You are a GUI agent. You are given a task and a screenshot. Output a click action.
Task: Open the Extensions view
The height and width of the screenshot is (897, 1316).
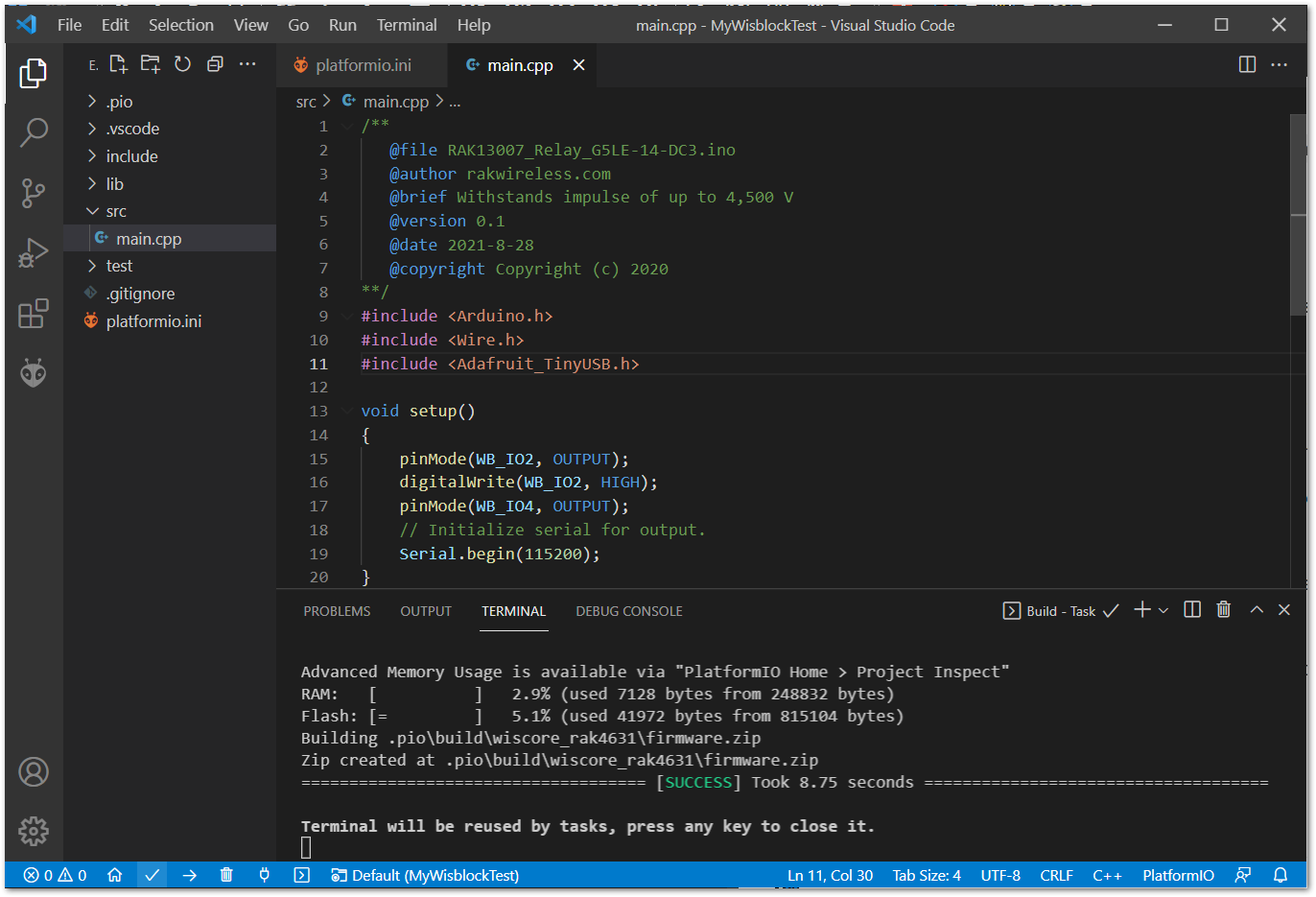click(x=34, y=313)
